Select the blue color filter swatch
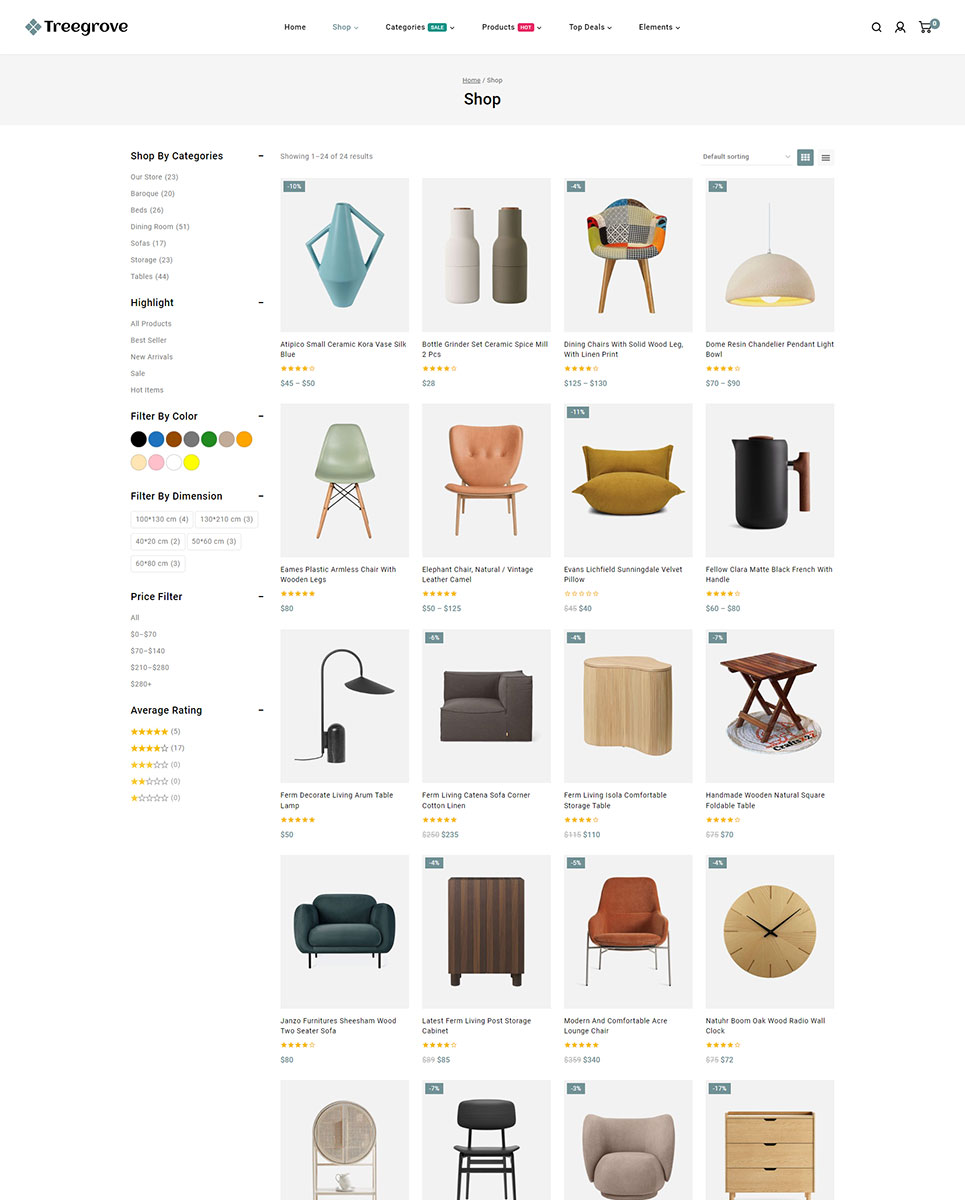The height and width of the screenshot is (1200, 965). (x=156, y=439)
